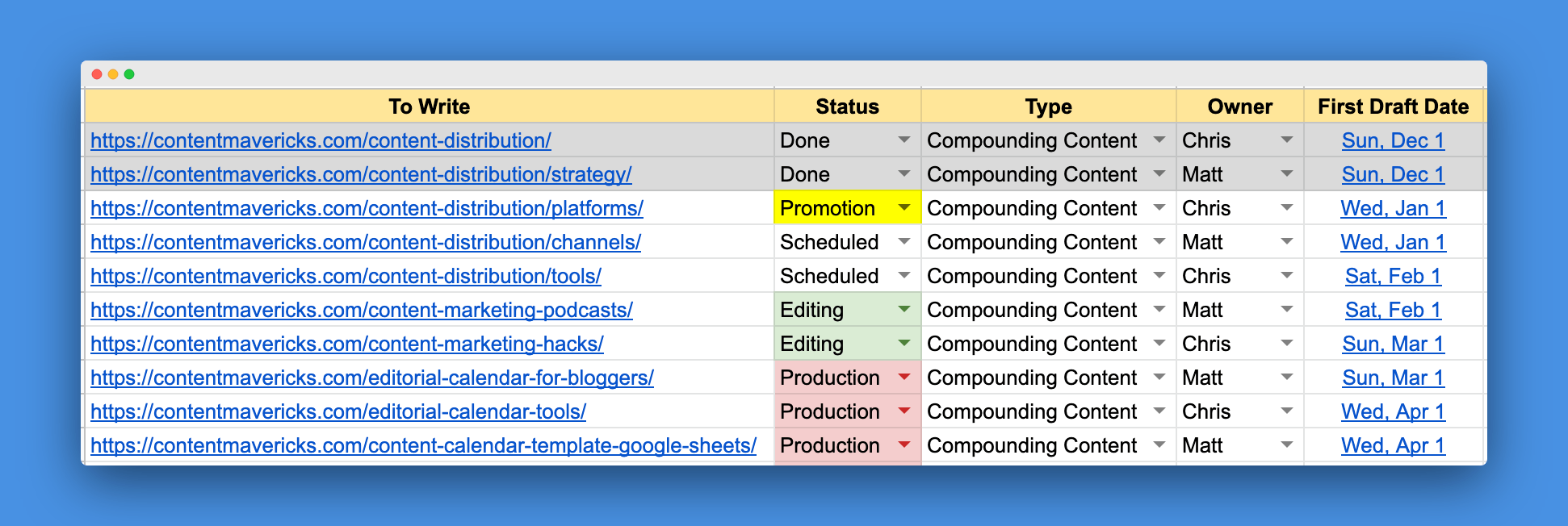The height and width of the screenshot is (526, 1568).
Task: Click Sat, Feb 1 date in tools/ row
Action: [x=1393, y=276]
